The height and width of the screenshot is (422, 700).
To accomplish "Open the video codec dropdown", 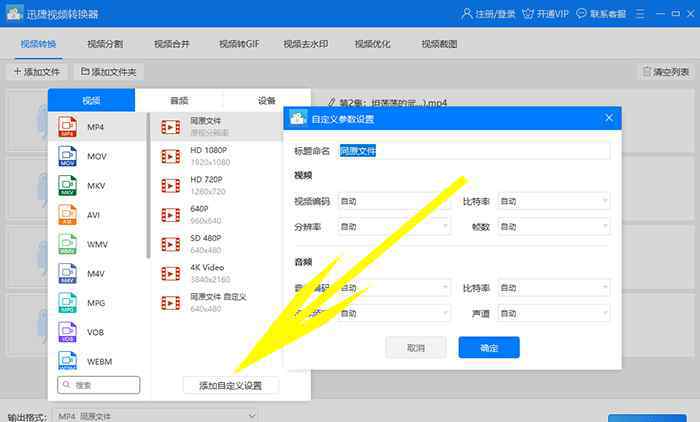I will point(394,201).
